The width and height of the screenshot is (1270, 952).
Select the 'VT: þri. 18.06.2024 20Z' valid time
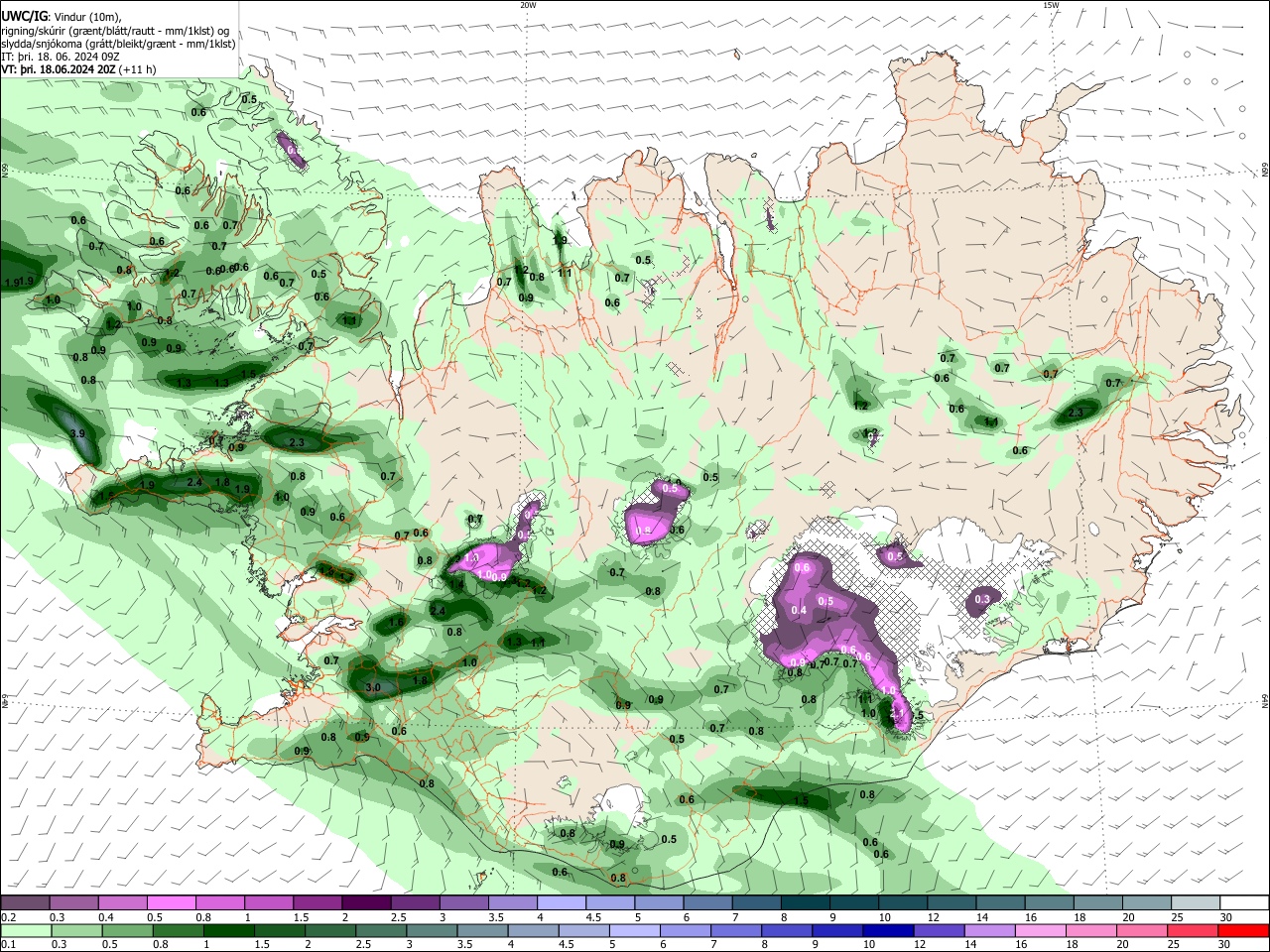59,69
